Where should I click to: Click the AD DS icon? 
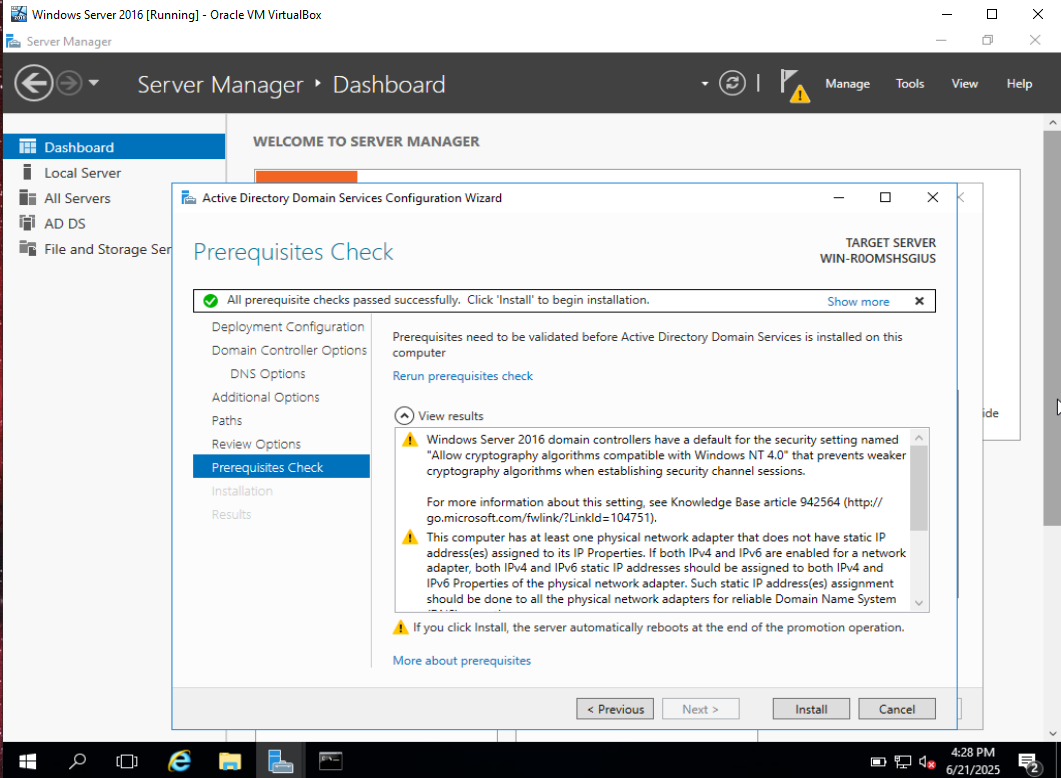click(x=28, y=223)
